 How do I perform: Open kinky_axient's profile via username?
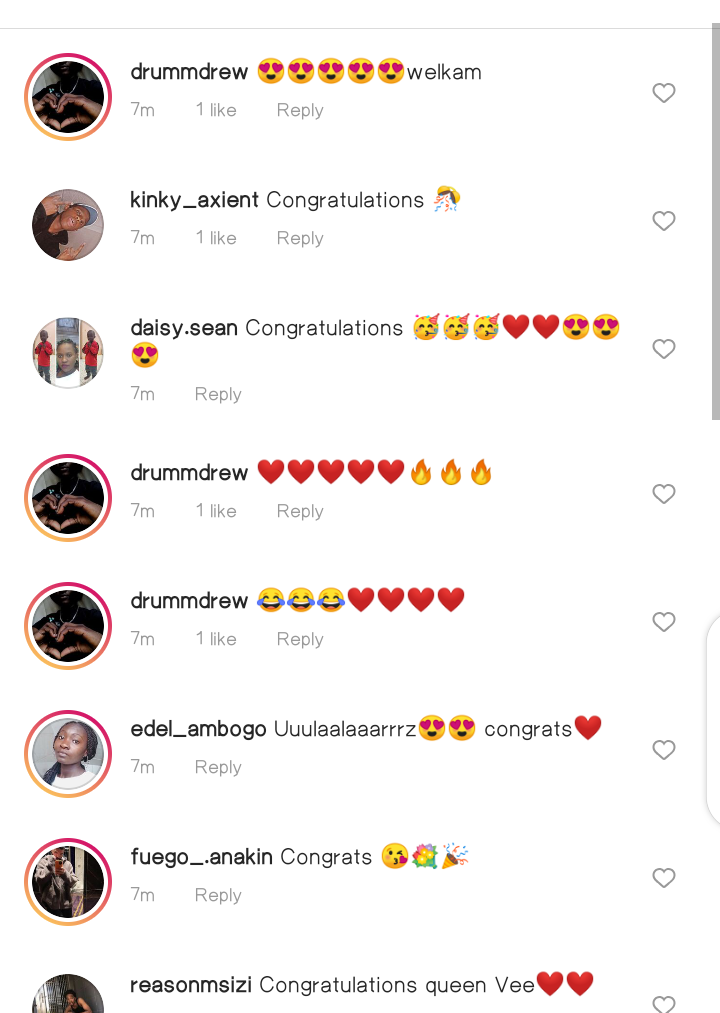click(195, 200)
